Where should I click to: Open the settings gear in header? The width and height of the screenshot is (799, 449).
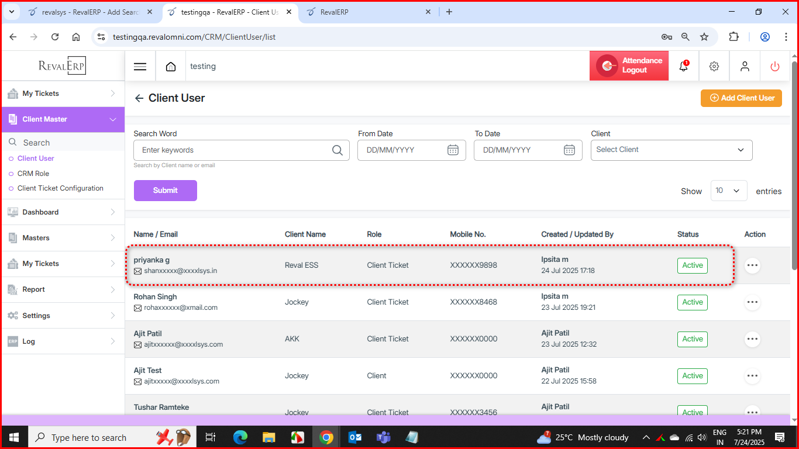click(x=714, y=67)
